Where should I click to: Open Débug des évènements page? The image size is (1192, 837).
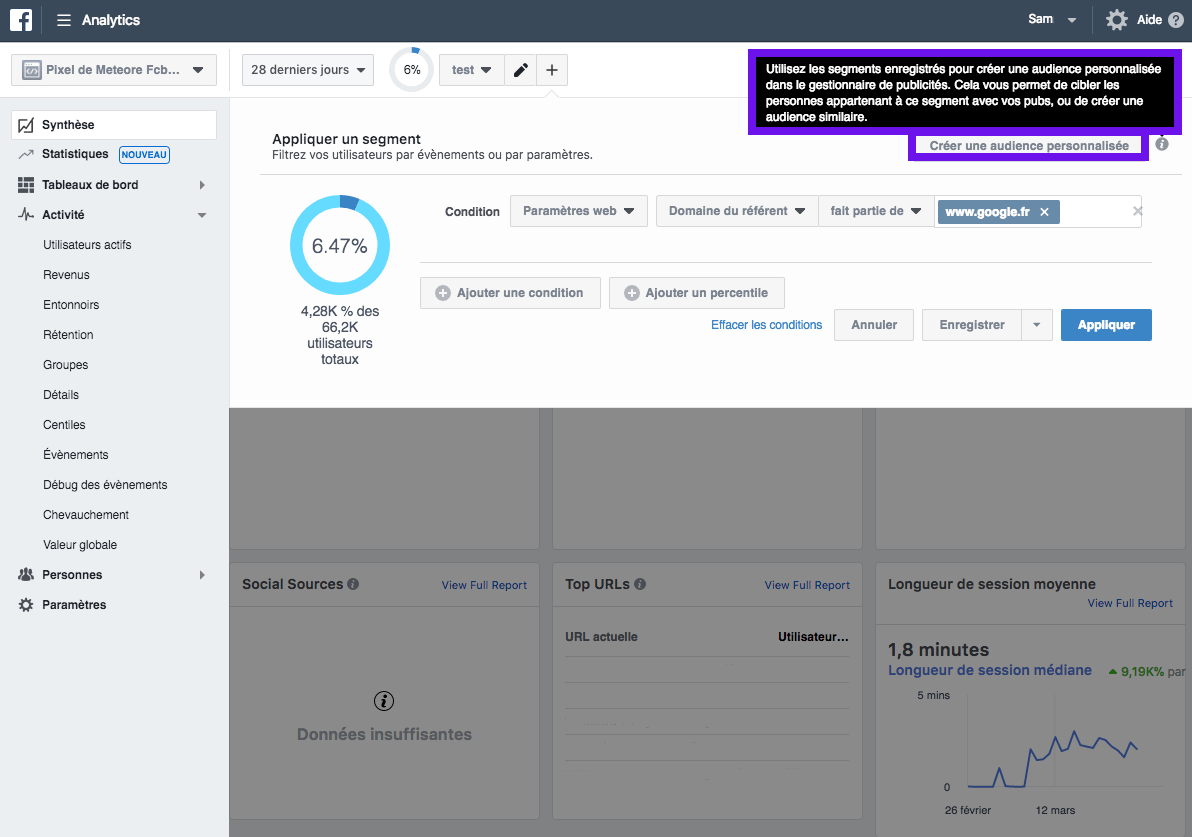(x=105, y=485)
